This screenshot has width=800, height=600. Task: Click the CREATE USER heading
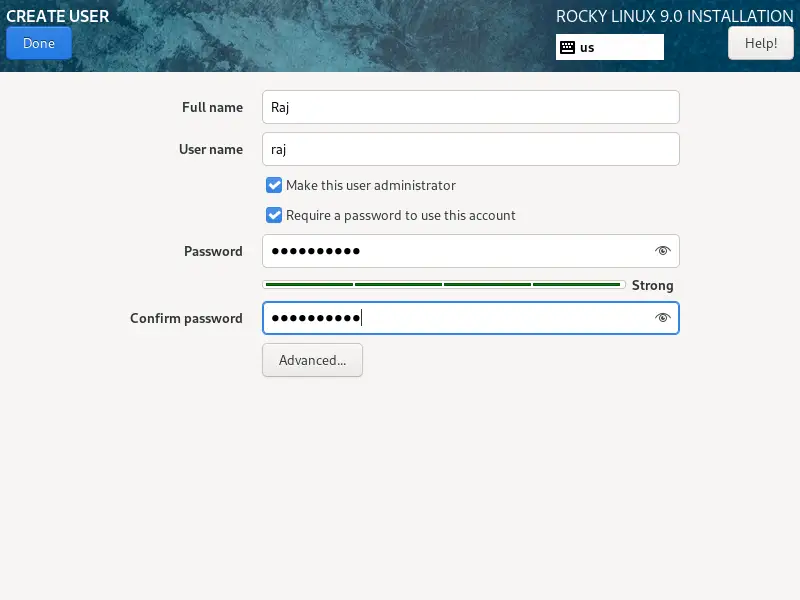tap(58, 16)
